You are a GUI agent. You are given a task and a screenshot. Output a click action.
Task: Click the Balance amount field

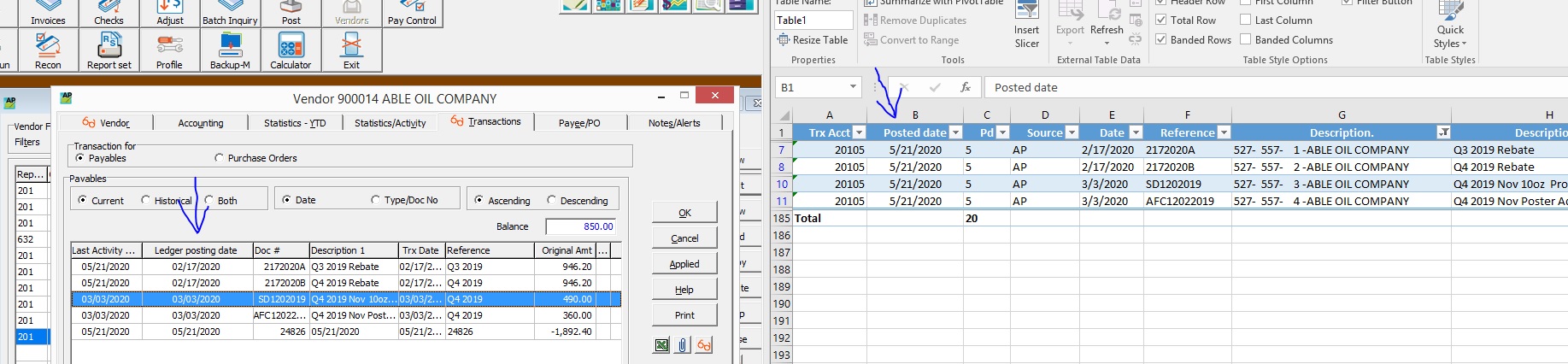click(x=581, y=226)
